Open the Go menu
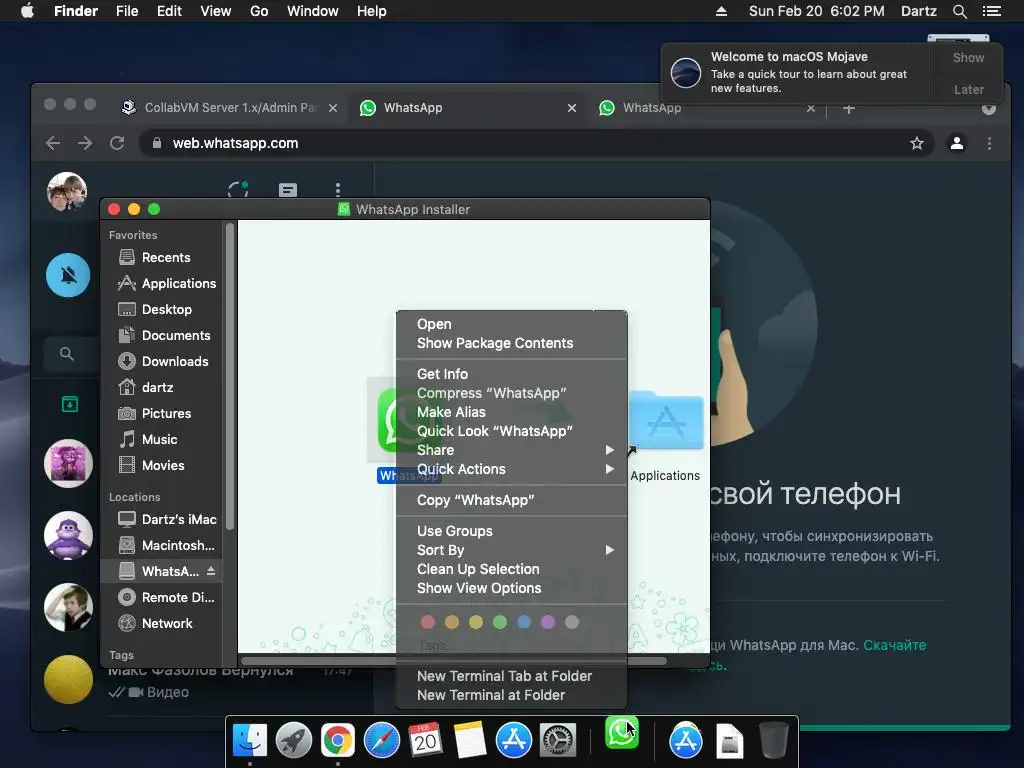Image resolution: width=1024 pixels, height=768 pixels. (x=259, y=11)
